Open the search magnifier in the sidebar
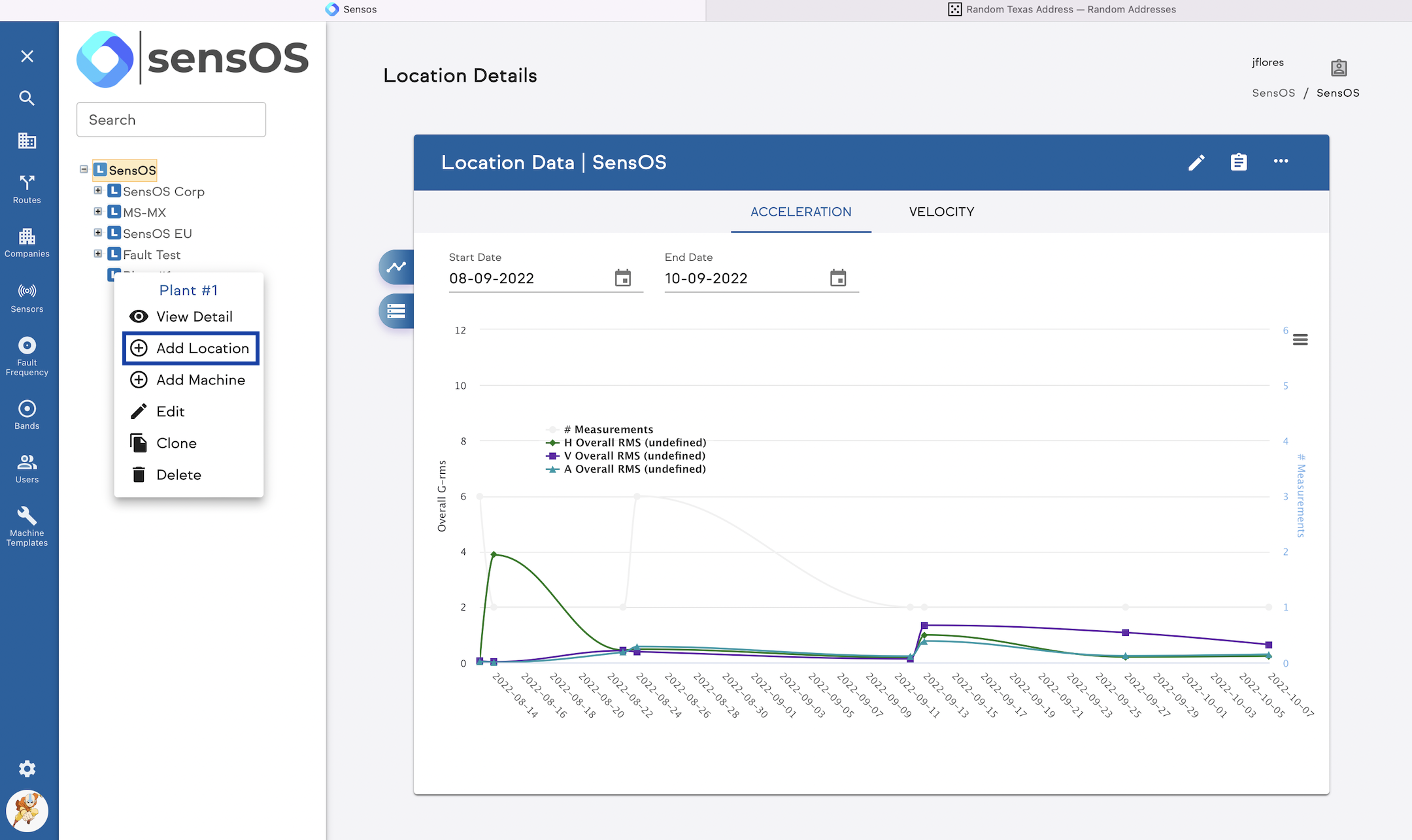 [x=27, y=98]
